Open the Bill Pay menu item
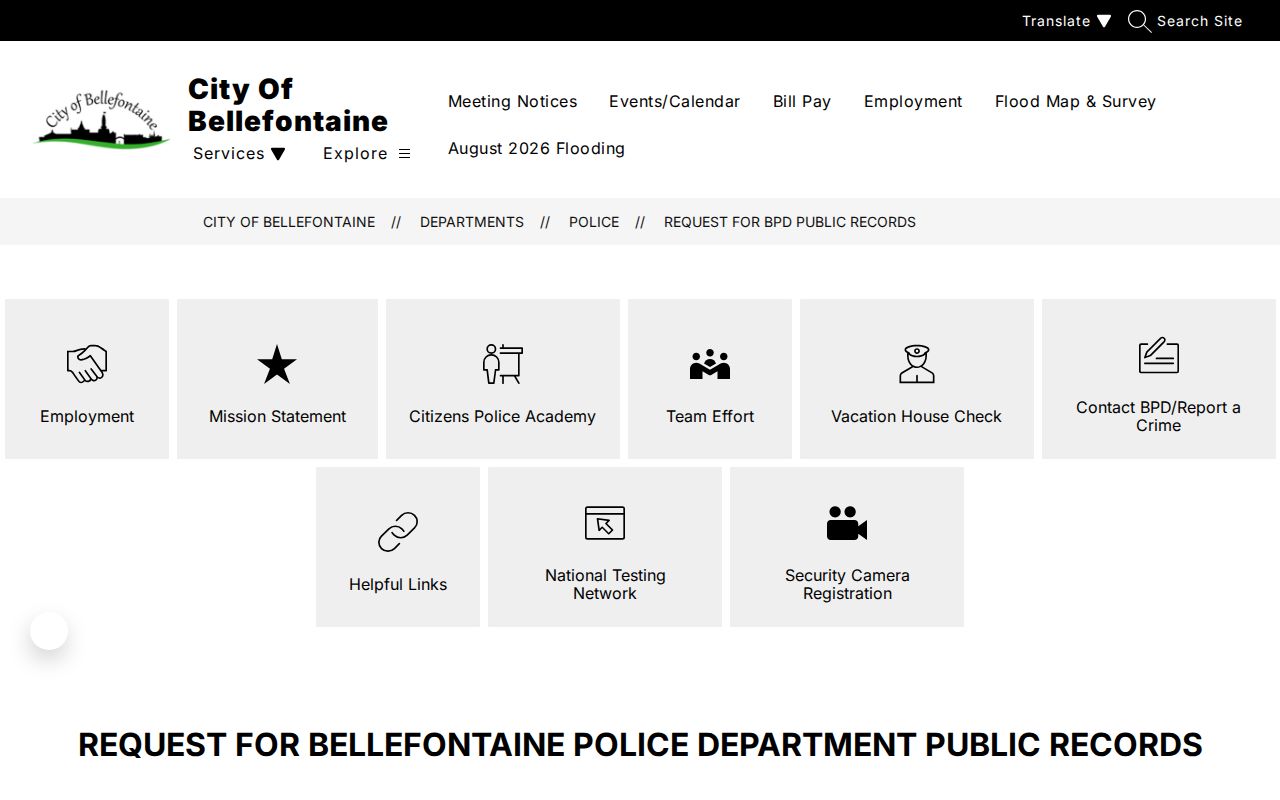The image size is (1280, 800). [x=802, y=101]
